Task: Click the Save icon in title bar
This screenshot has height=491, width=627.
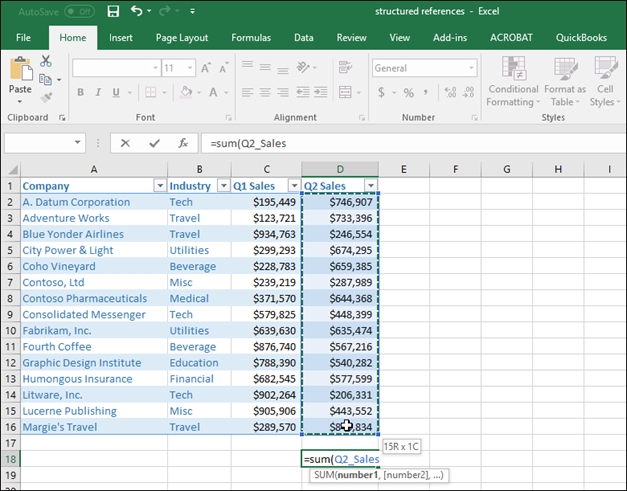Action: (x=113, y=11)
